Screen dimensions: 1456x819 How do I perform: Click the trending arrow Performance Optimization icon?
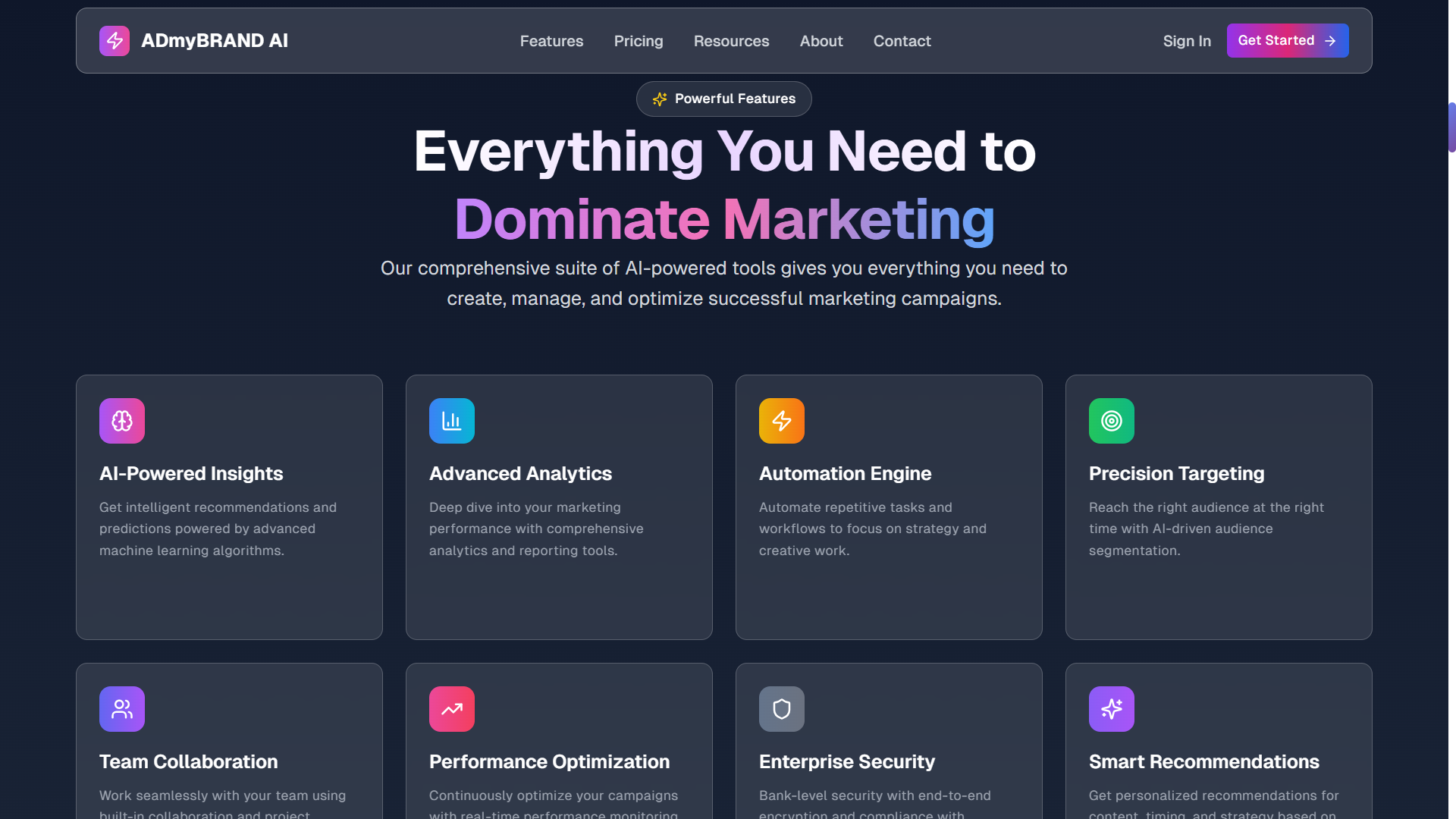[x=452, y=709]
